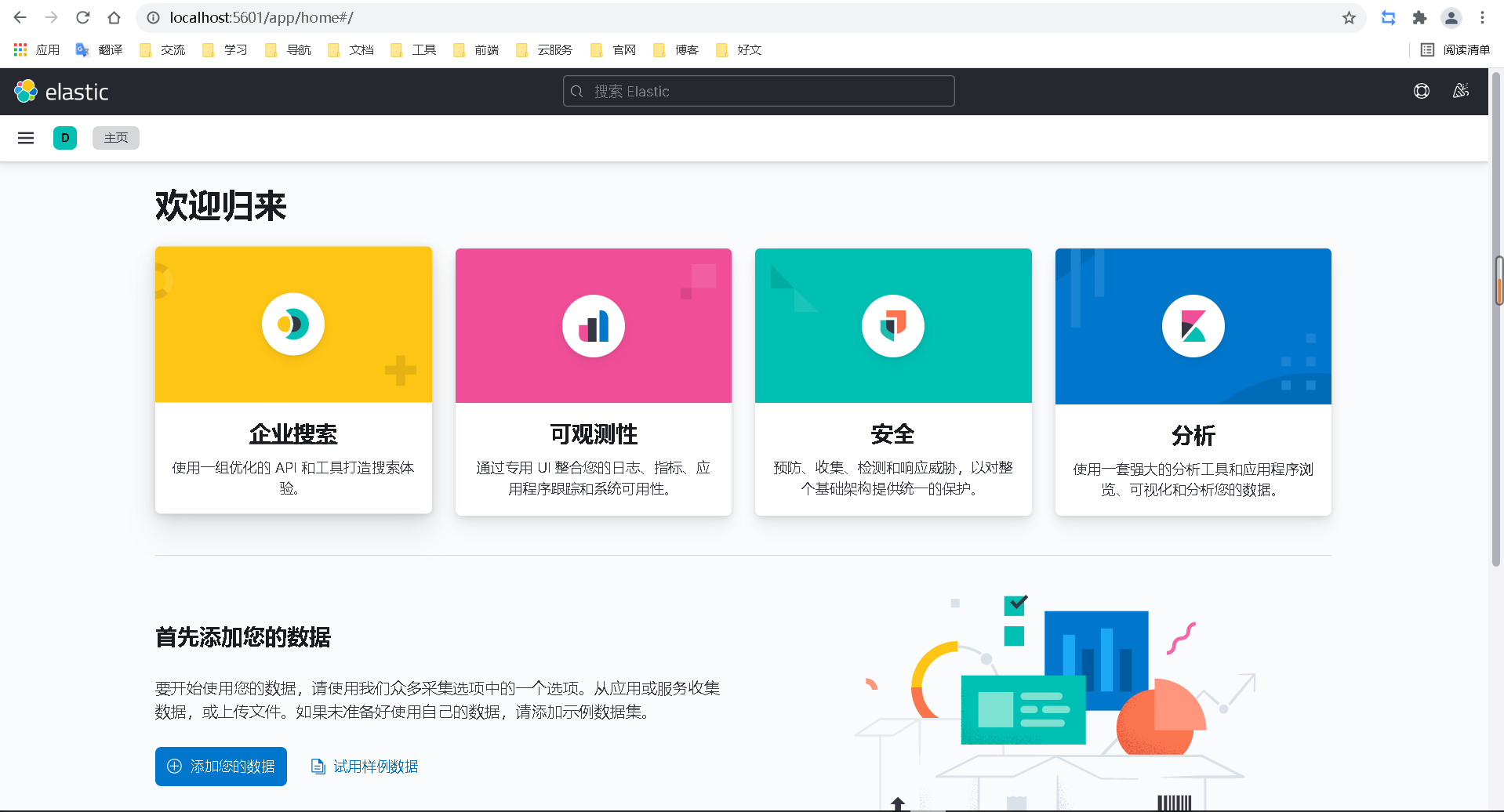Open the 分析 card title
Image resolution: width=1504 pixels, height=812 pixels.
(1193, 435)
